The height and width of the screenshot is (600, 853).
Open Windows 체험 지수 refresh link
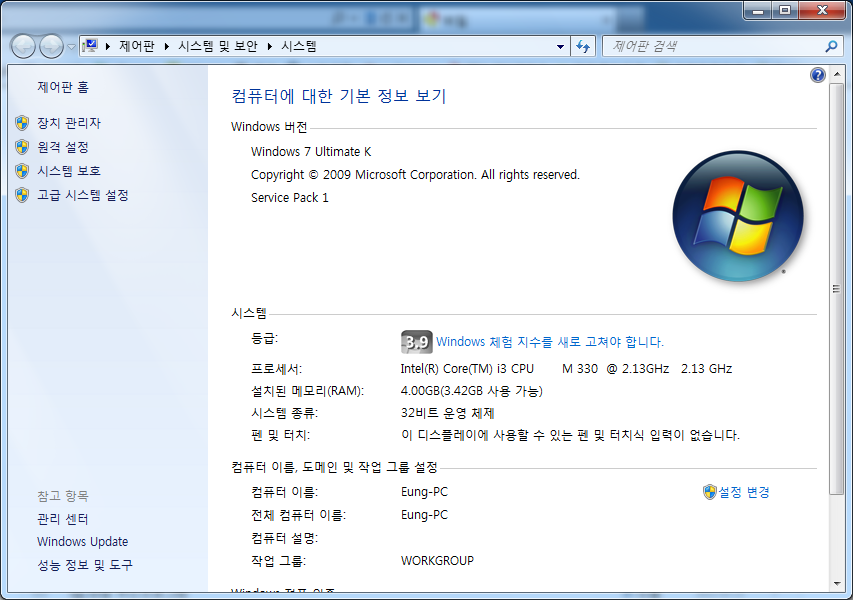[x=549, y=342]
